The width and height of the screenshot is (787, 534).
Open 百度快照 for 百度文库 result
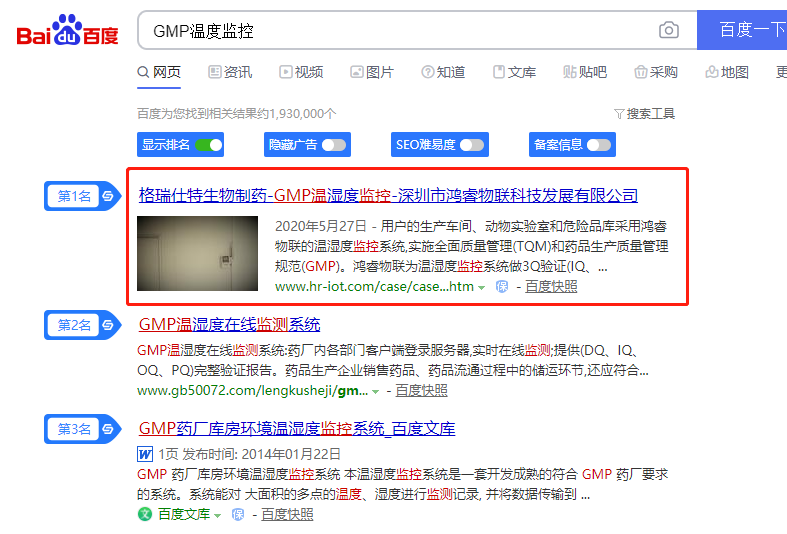point(287,514)
